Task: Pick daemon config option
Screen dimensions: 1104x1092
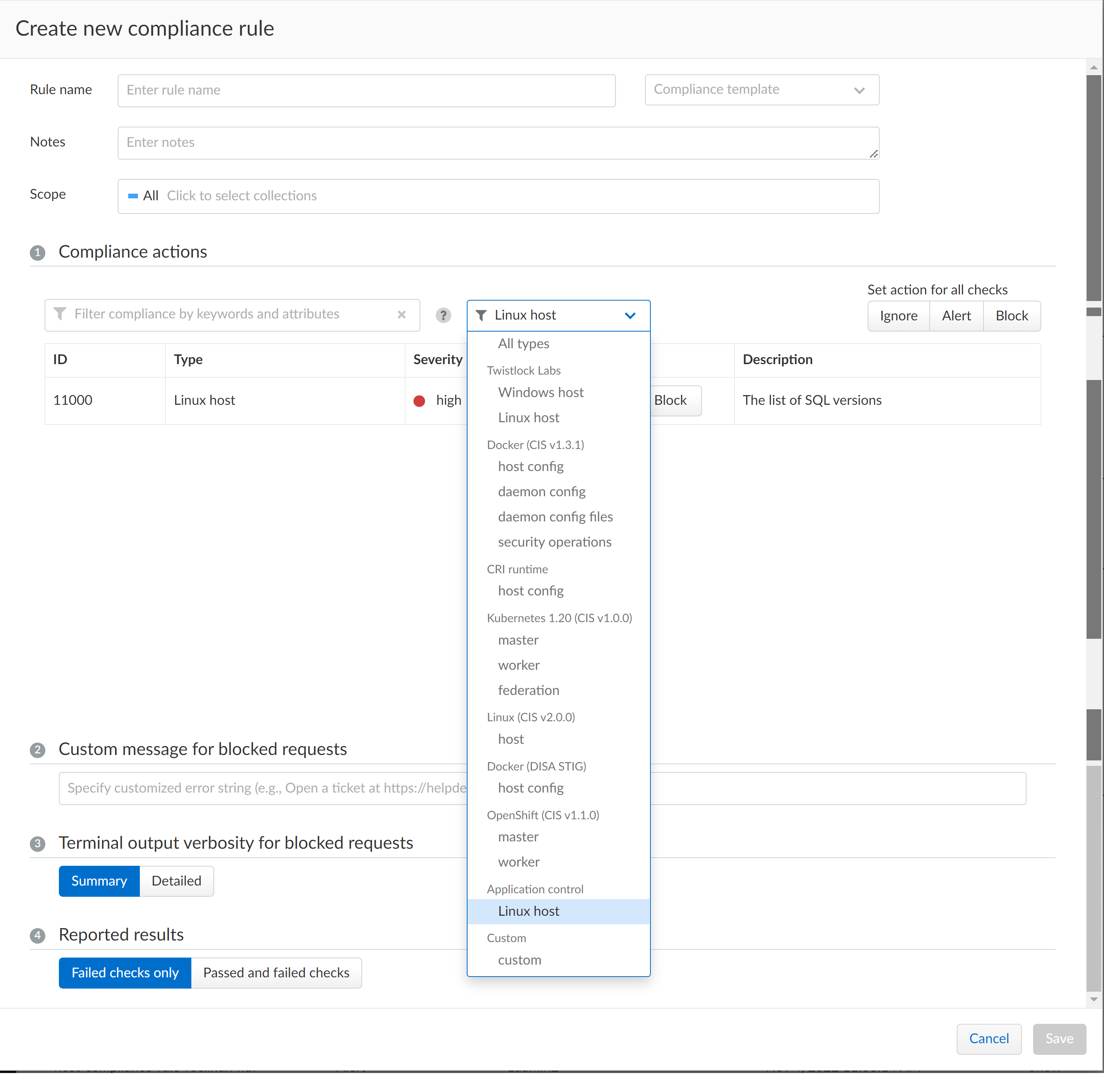Action: 558,492
